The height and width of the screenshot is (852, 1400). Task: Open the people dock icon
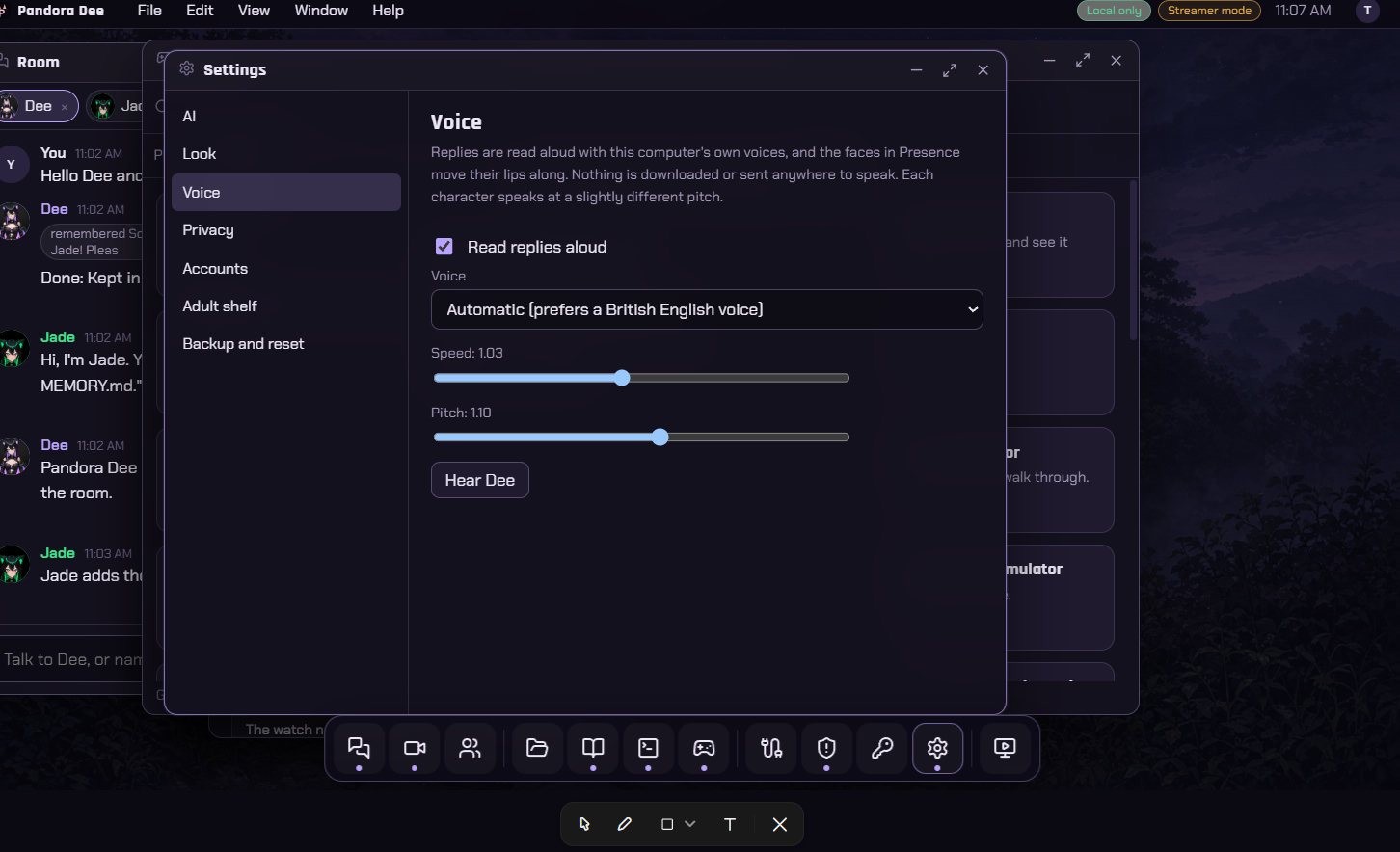pyautogui.click(x=470, y=748)
